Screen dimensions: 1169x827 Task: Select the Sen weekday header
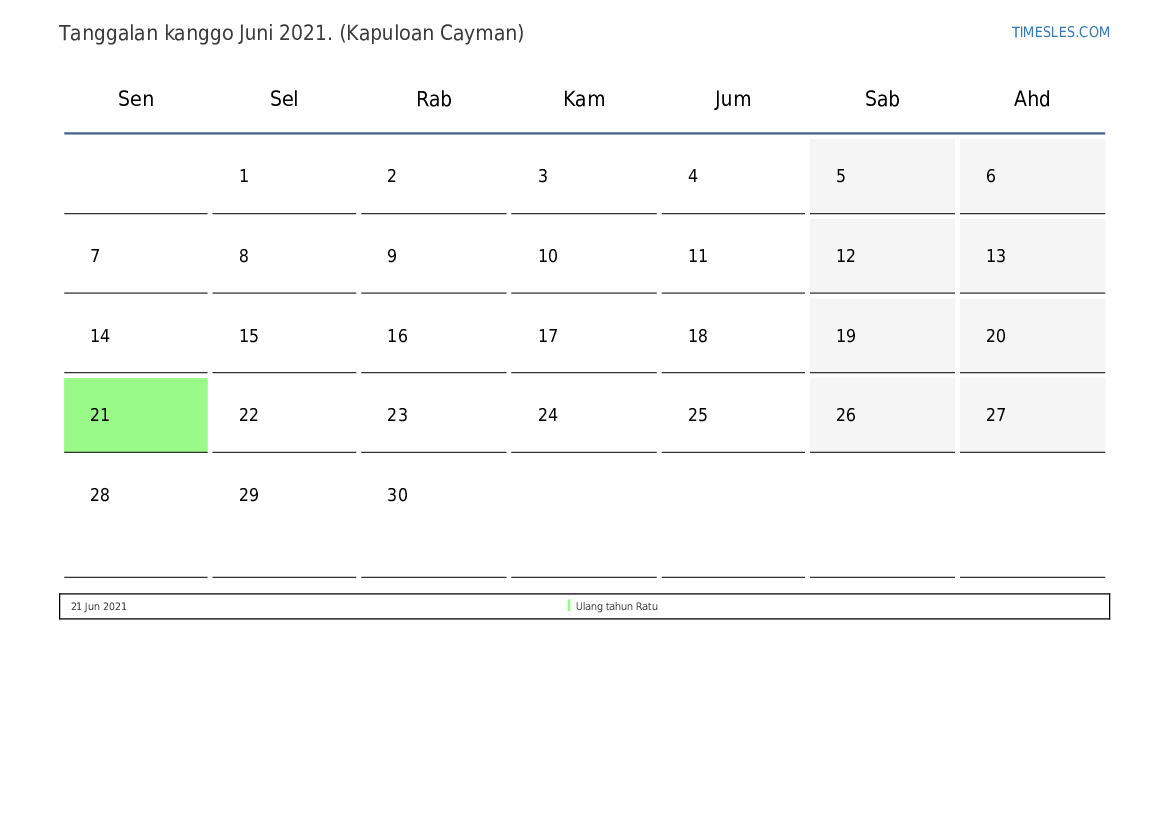click(136, 98)
